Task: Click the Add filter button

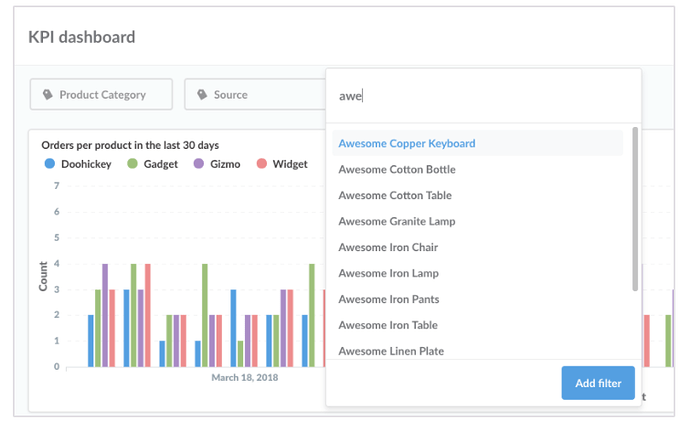Action: tap(598, 383)
